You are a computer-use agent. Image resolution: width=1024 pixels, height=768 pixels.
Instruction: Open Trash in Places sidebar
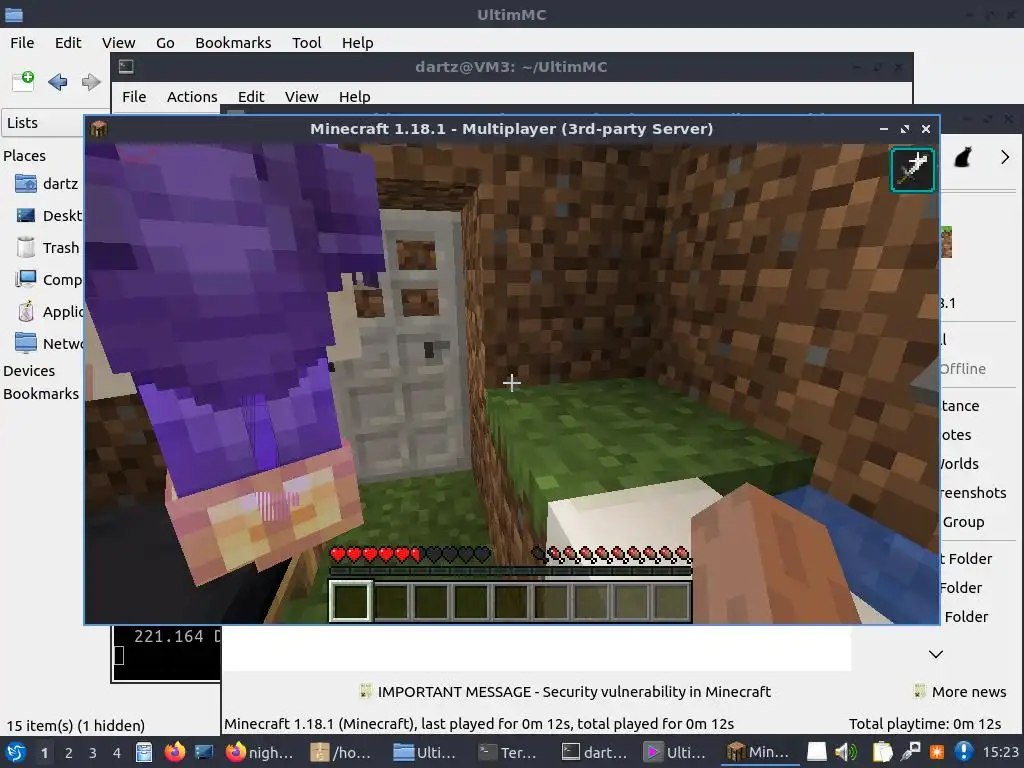pos(47,248)
